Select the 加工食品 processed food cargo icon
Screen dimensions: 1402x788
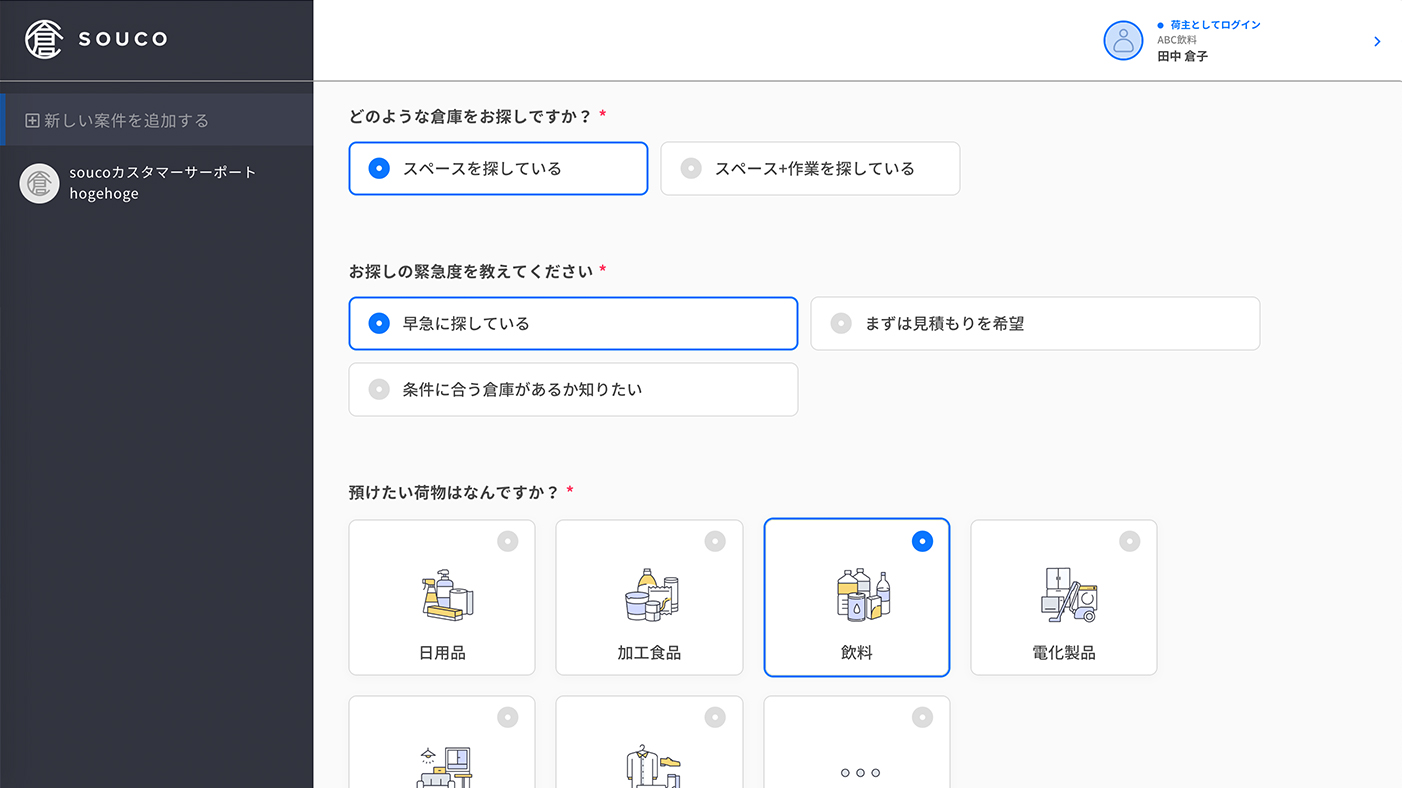click(649, 597)
